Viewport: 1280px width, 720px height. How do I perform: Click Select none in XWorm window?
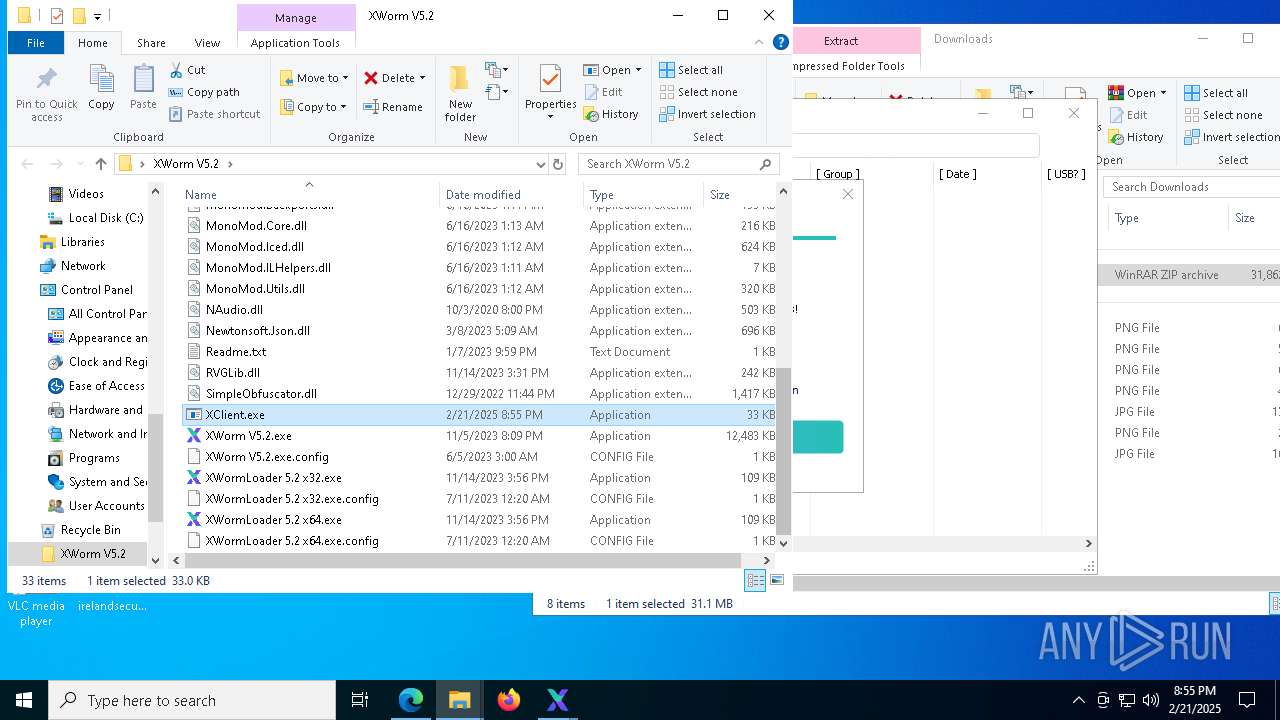click(x=698, y=92)
